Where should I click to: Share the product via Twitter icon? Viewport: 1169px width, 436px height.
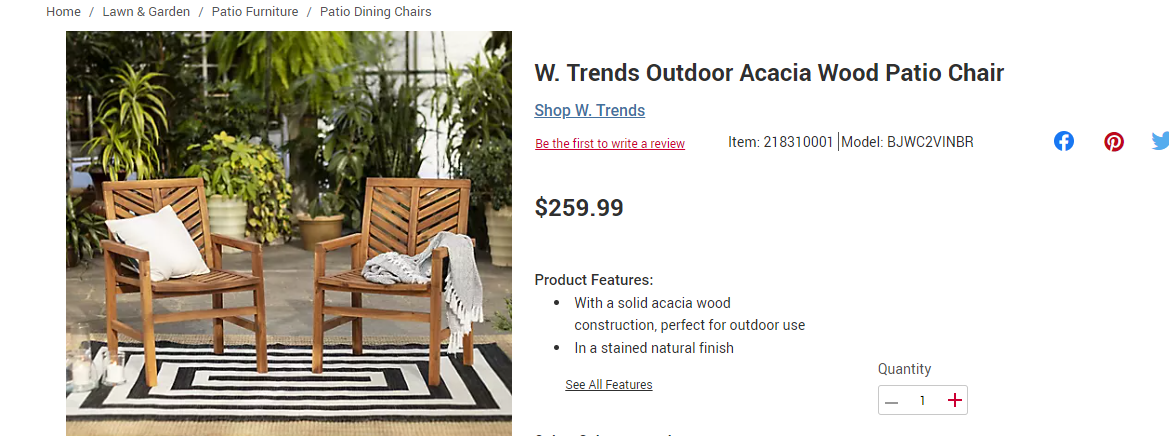pyautogui.click(x=1160, y=141)
